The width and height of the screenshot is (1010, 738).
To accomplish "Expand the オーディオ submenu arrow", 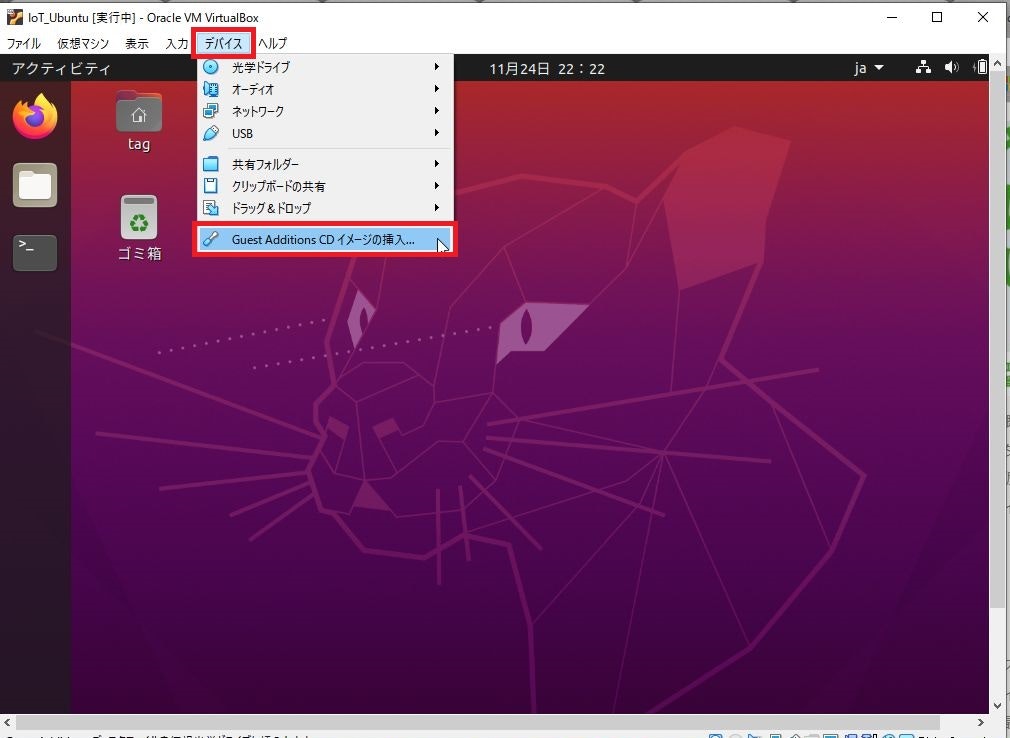I will [x=437, y=89].
